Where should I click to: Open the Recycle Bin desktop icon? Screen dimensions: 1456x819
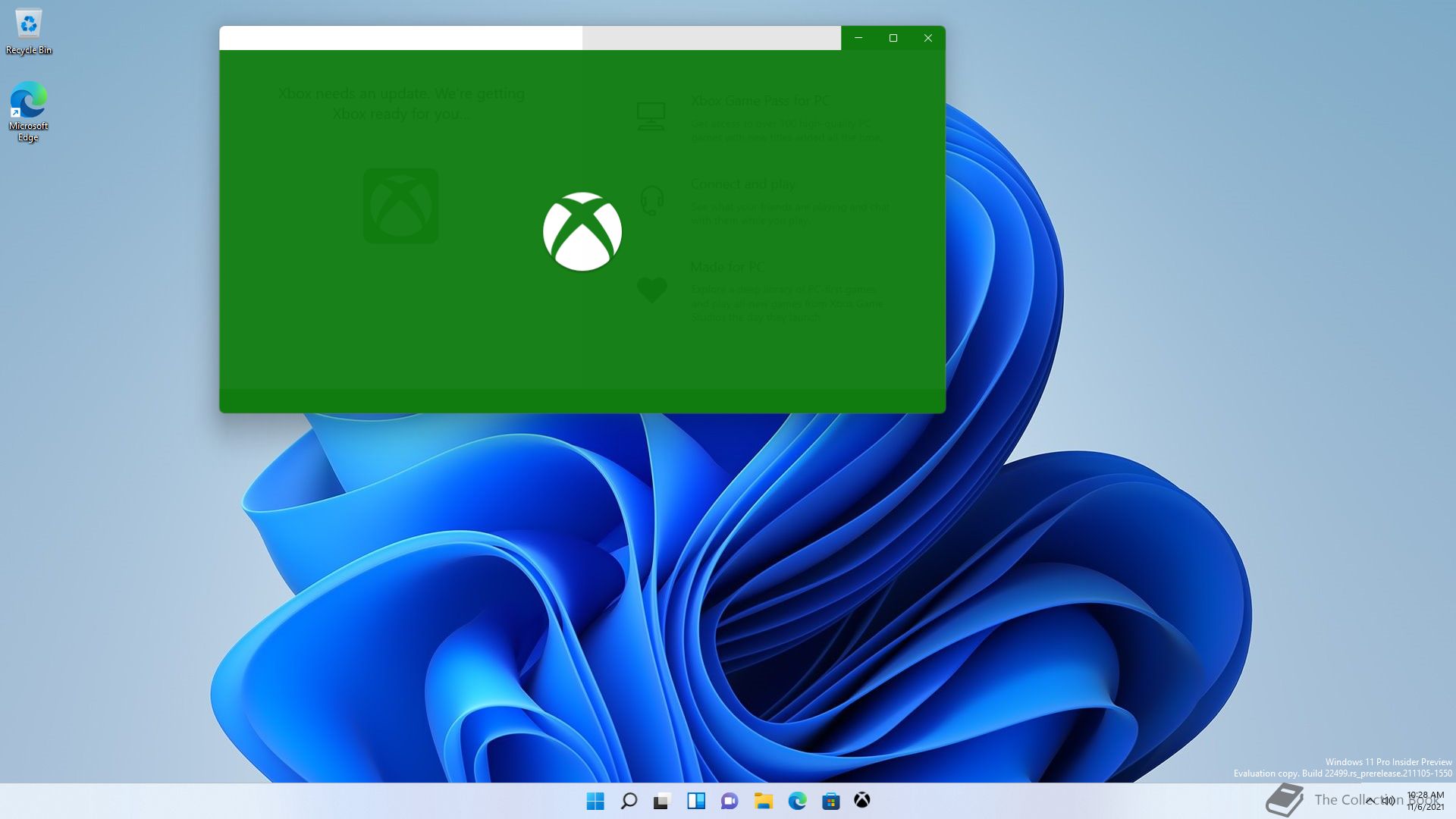coord(28,32)
